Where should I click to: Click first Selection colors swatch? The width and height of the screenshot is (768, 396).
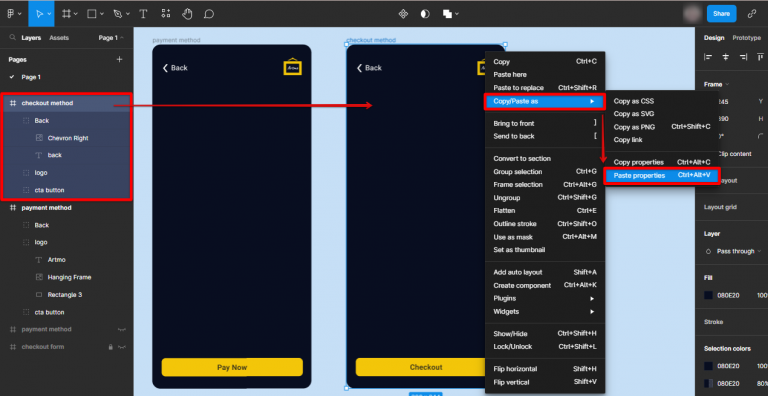[x=708, y=366]
